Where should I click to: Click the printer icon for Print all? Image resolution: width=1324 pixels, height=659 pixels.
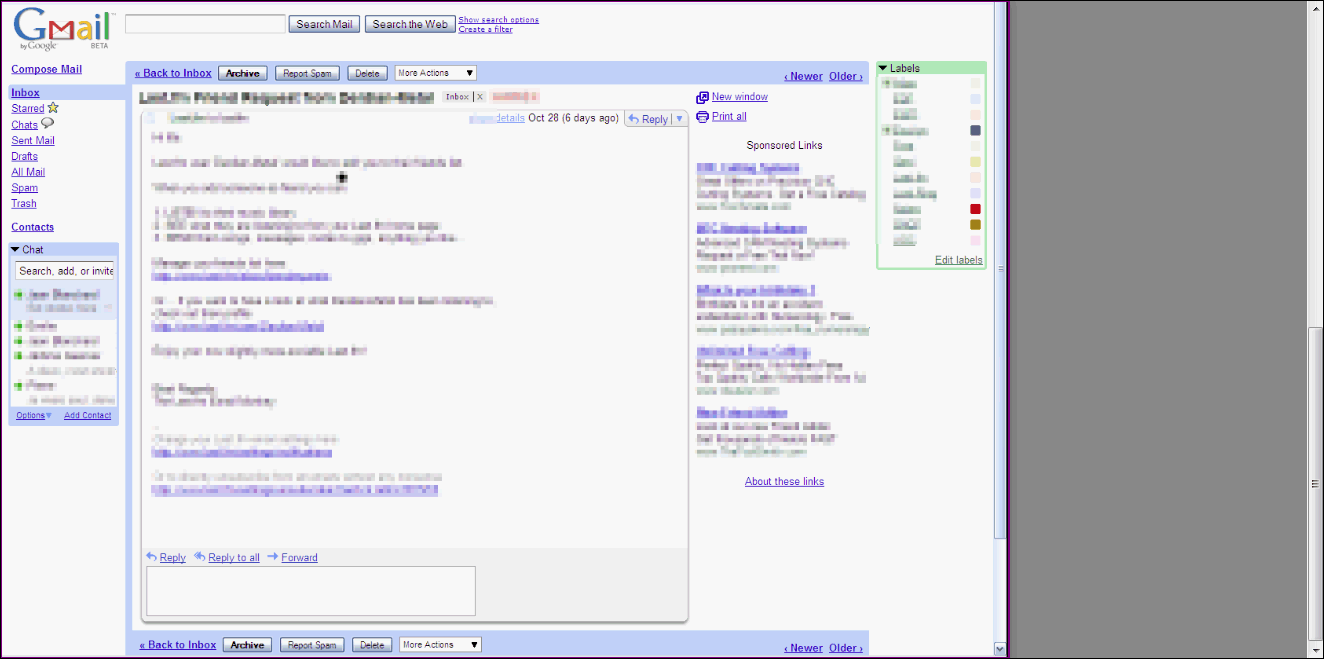[x=703, y=116]
